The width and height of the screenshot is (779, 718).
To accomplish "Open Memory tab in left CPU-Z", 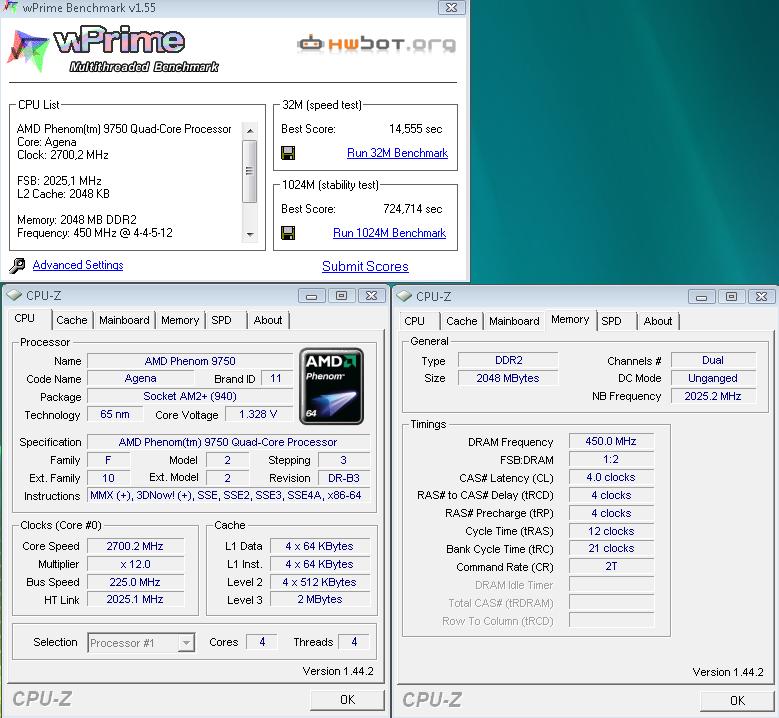I will click(x=180, y=320).
